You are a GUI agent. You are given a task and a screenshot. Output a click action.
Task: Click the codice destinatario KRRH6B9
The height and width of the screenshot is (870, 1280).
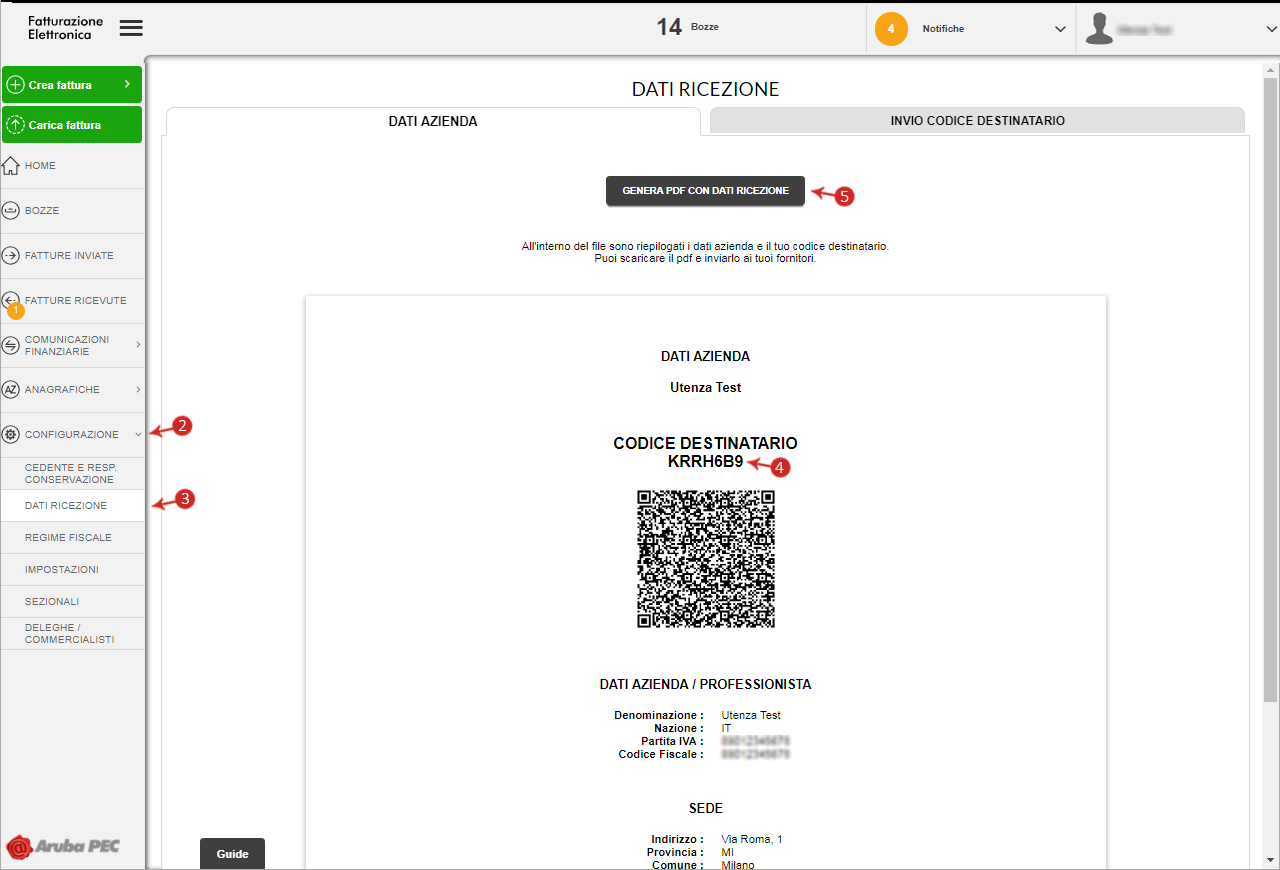pyautogui.click(x=705, y=462)
